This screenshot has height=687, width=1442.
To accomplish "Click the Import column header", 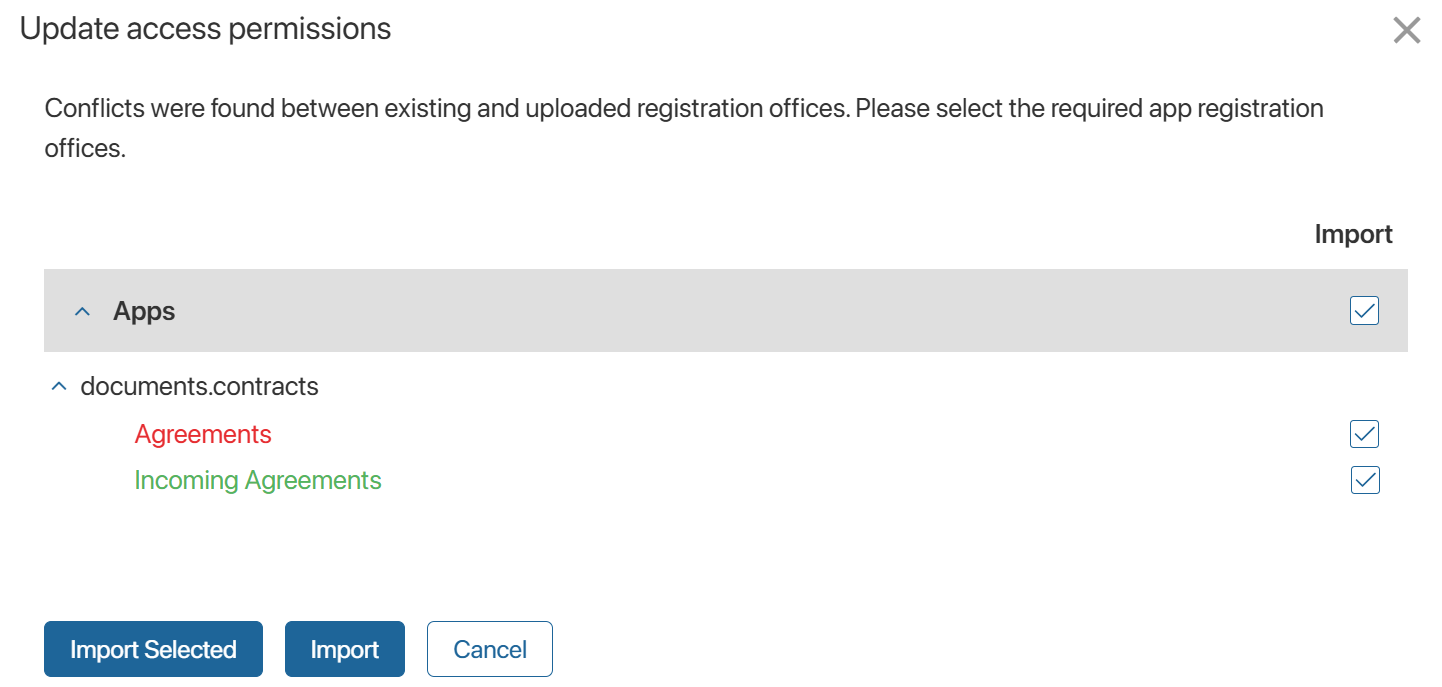I will (x=1353, y=234).
